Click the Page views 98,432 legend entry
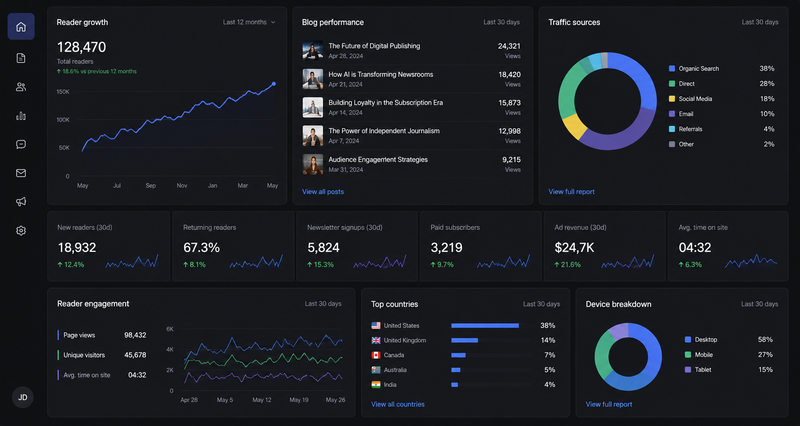 (x=102, y=335)
